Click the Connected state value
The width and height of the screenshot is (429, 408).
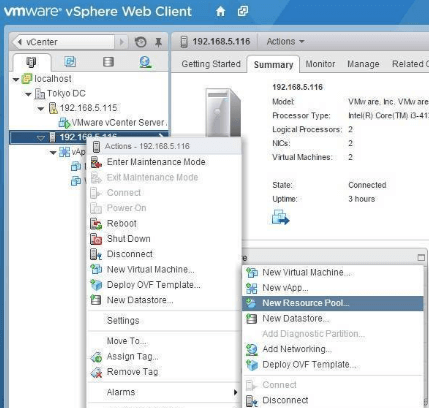pyautogui.click(x=367, y=185)
